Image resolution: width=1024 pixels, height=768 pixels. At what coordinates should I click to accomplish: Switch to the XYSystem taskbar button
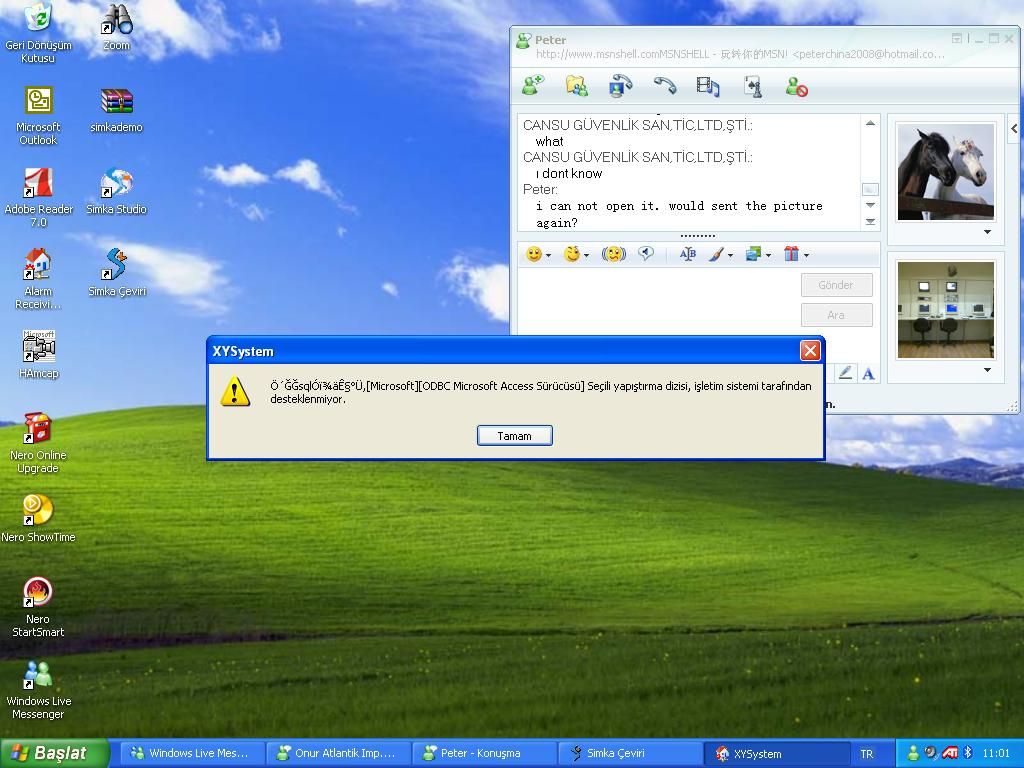[x=776, y=753]
